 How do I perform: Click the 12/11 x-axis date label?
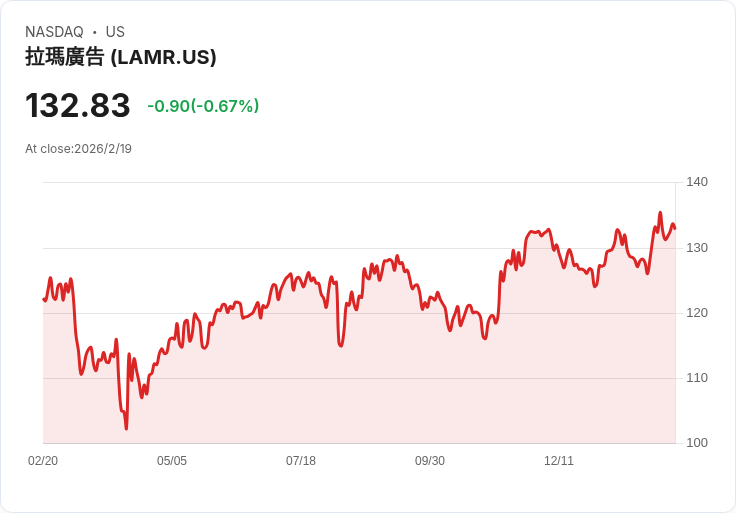[x=559, y=461]
